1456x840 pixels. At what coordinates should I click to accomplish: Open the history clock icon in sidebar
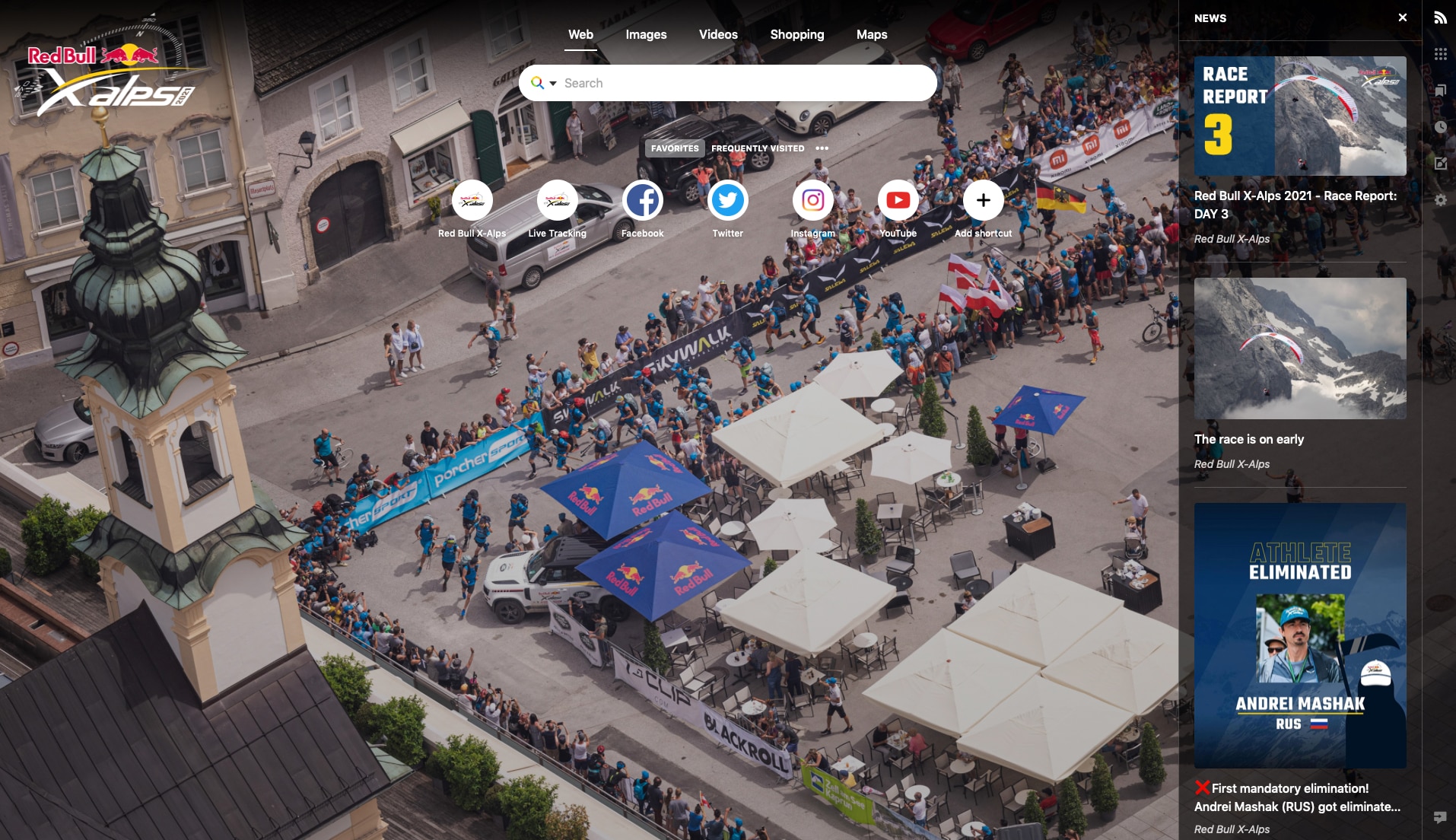tap(1440, 127)
